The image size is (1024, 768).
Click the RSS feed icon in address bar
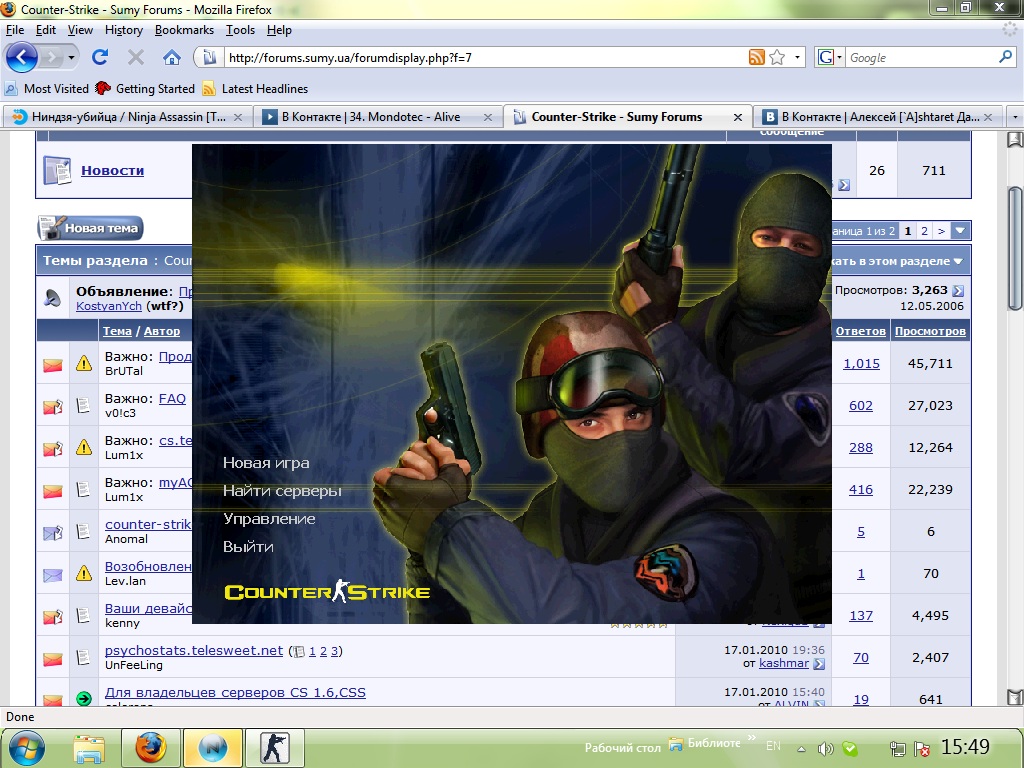coord(757,57)
